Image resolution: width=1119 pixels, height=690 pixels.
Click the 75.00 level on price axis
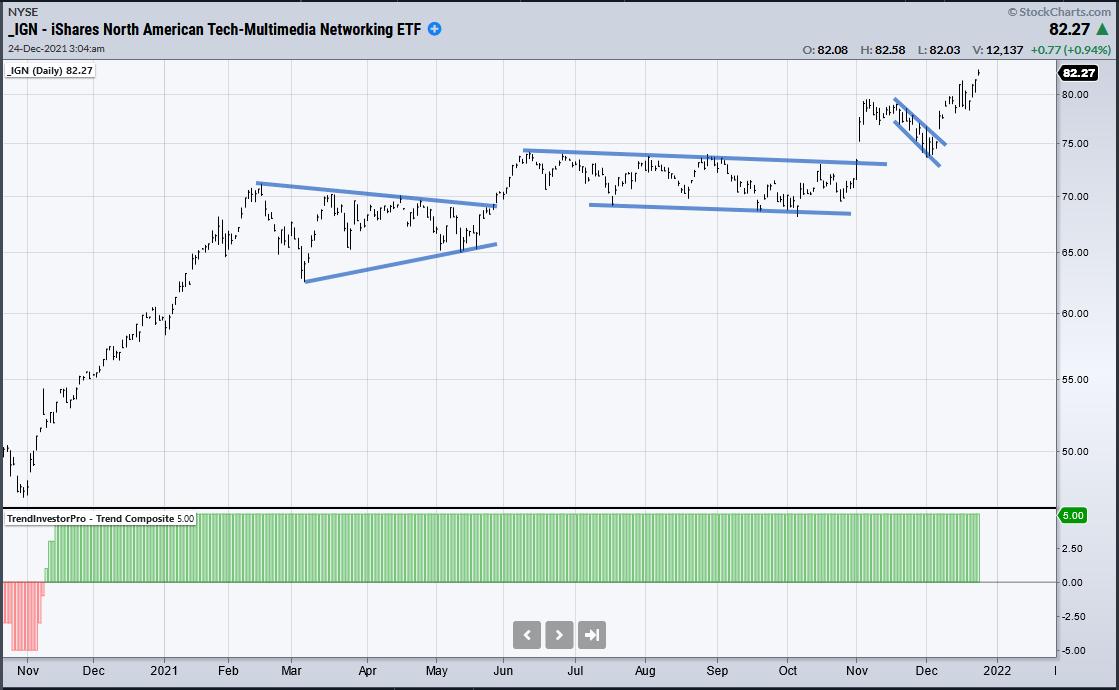[x=1074, y=144]
